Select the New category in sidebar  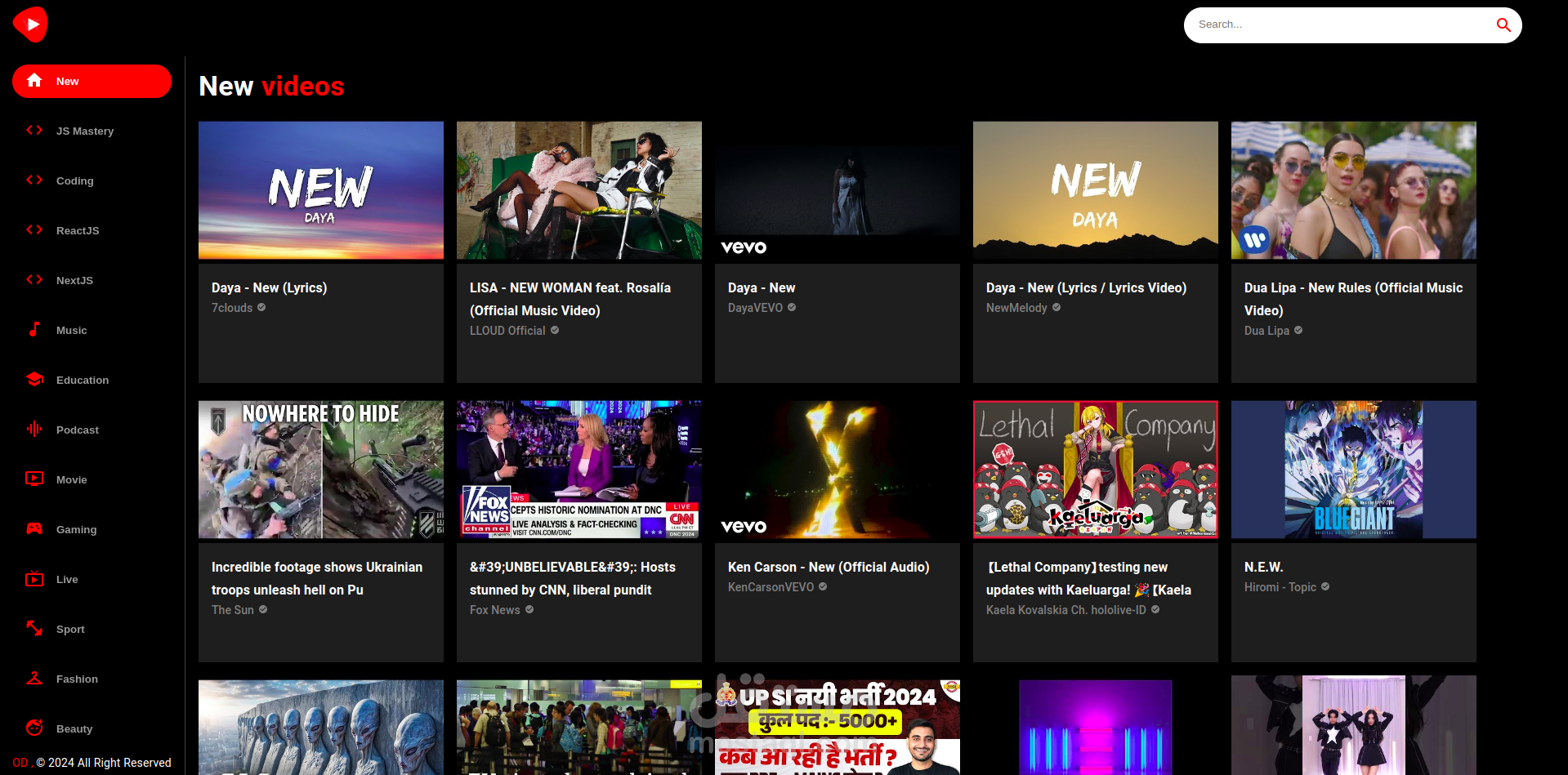point(92,81)
